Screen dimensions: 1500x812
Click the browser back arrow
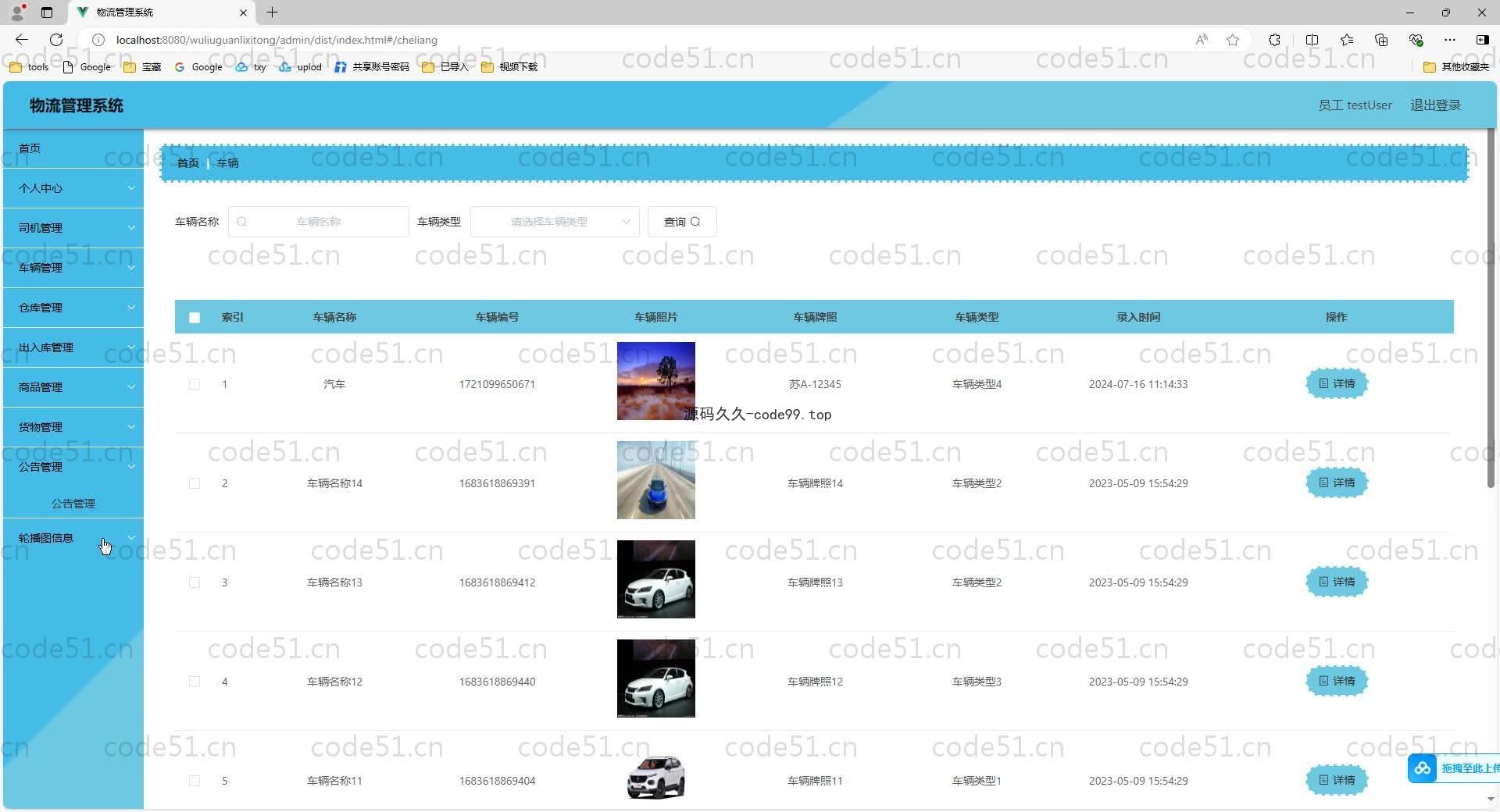point(22,40)
